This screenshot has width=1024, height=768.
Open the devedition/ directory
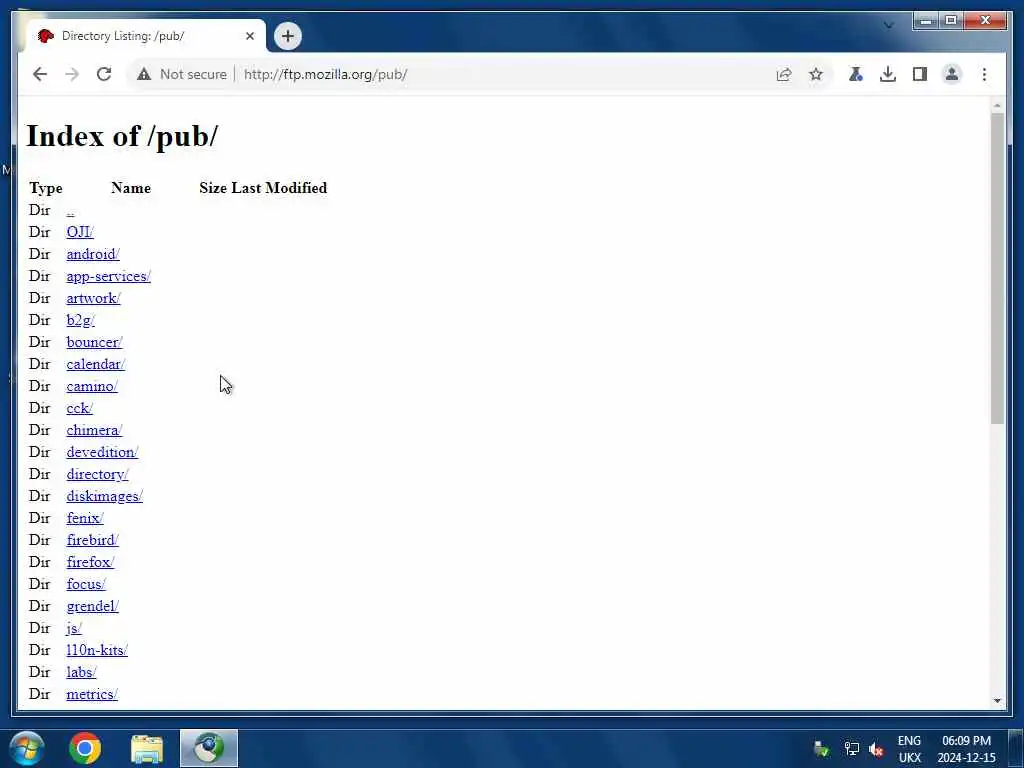102,453
